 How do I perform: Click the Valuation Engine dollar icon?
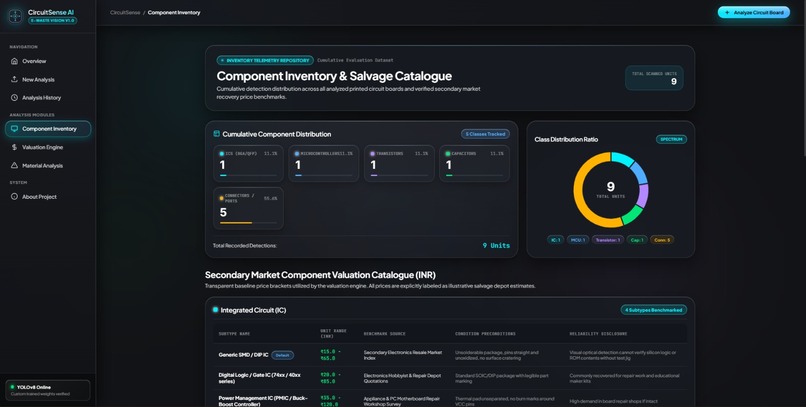(14, 147)
